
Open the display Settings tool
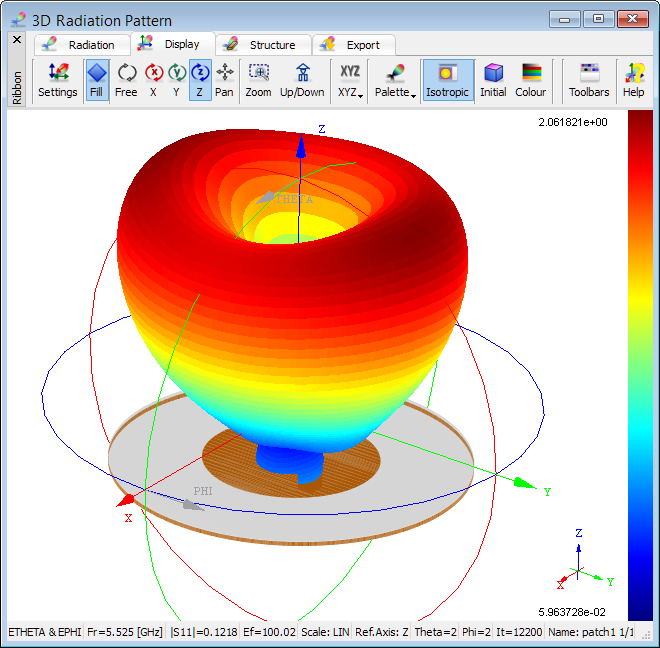[58, 80]
